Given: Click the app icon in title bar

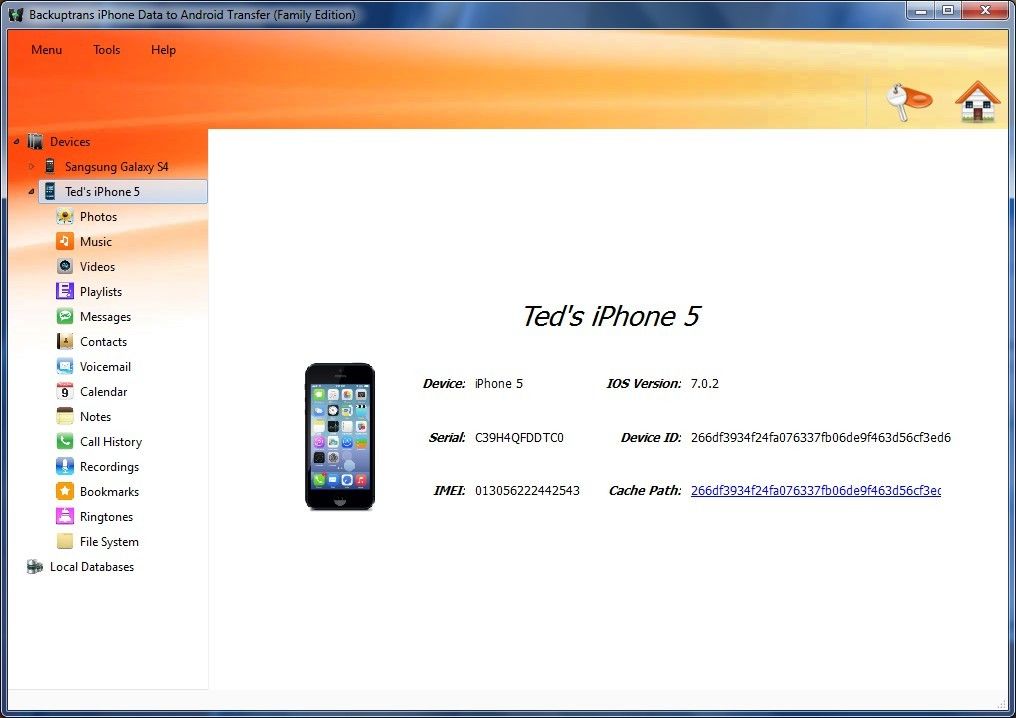Looking at the screenshot, I should click(x=16, y=14).
